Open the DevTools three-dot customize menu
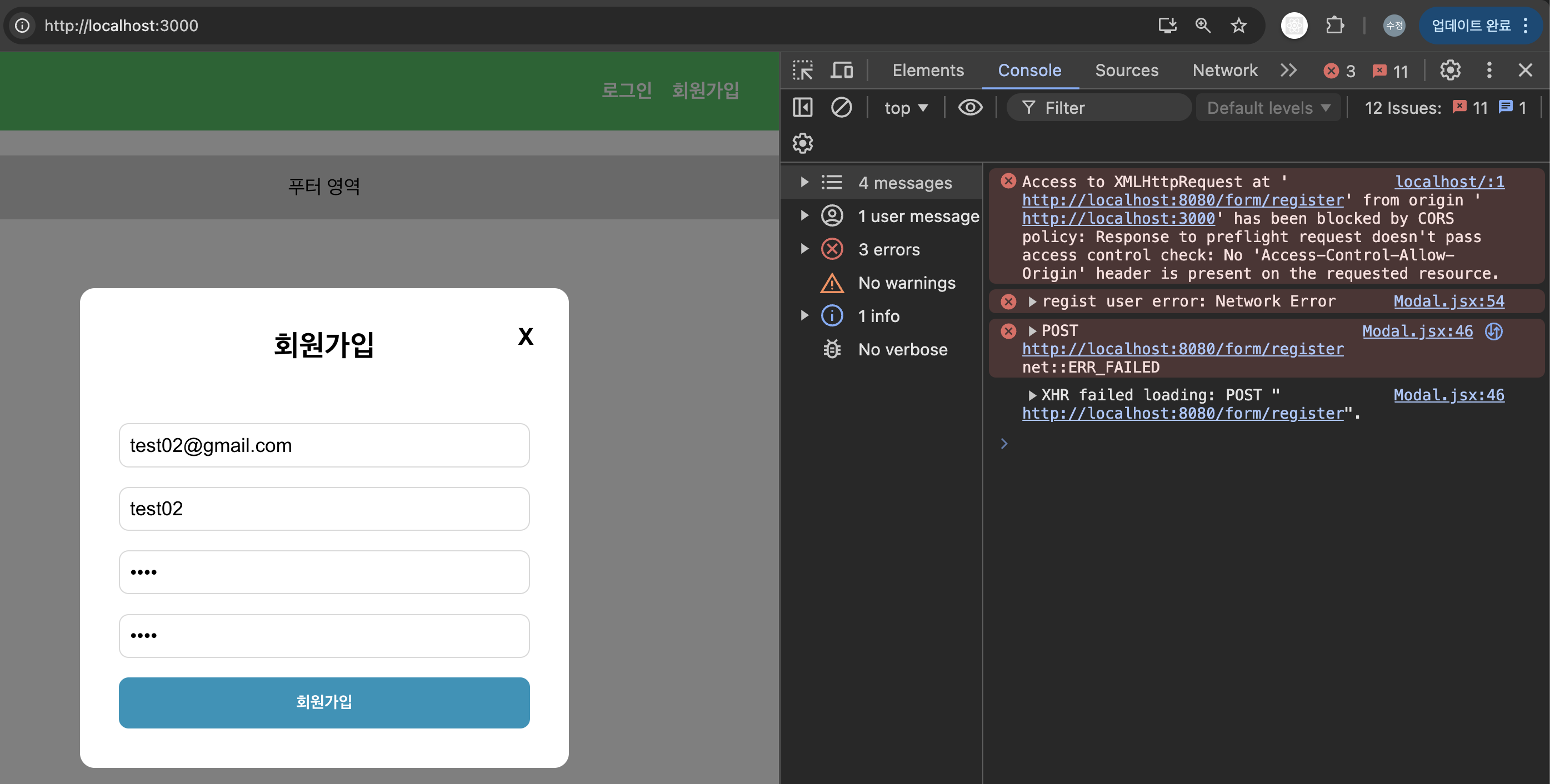The height and width of the screenshot is (784, 1550). click(1489, 71)
